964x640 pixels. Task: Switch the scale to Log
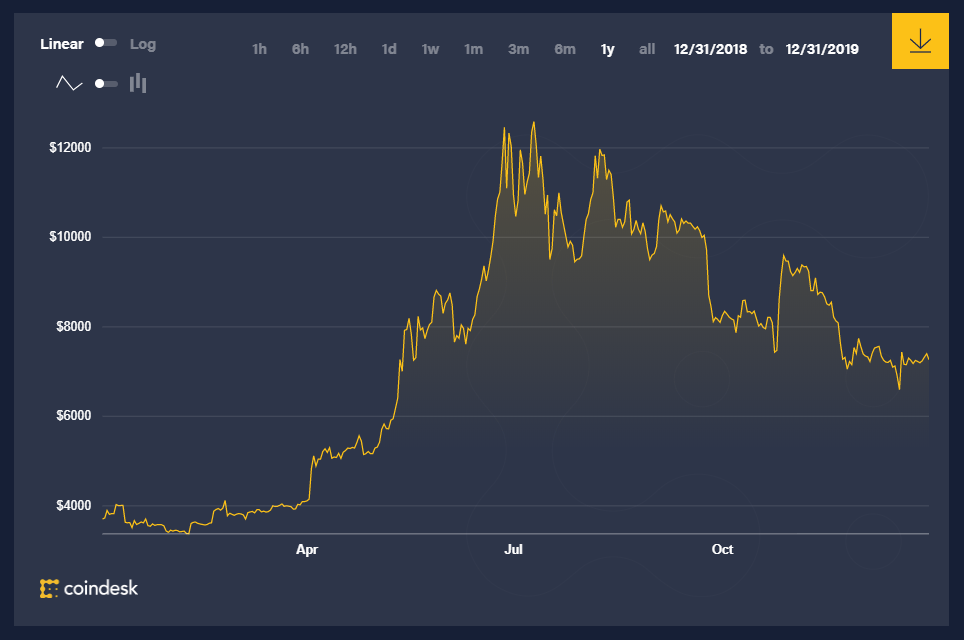143,44
